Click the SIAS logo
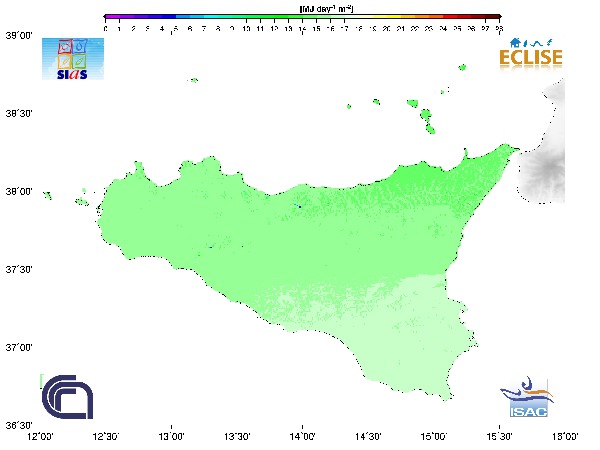The width and height of the screenshot is (600, 450). point(73,59)
